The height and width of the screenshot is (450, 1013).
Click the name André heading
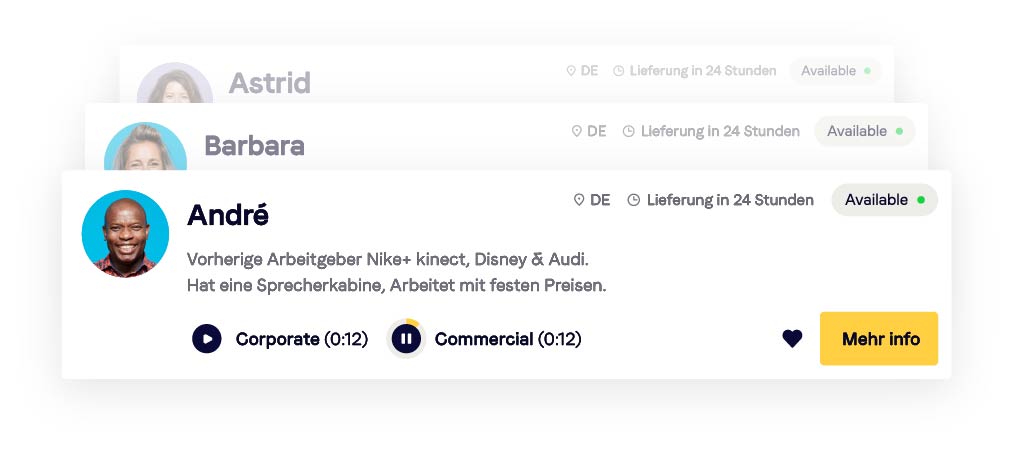(x=228, y=215)
